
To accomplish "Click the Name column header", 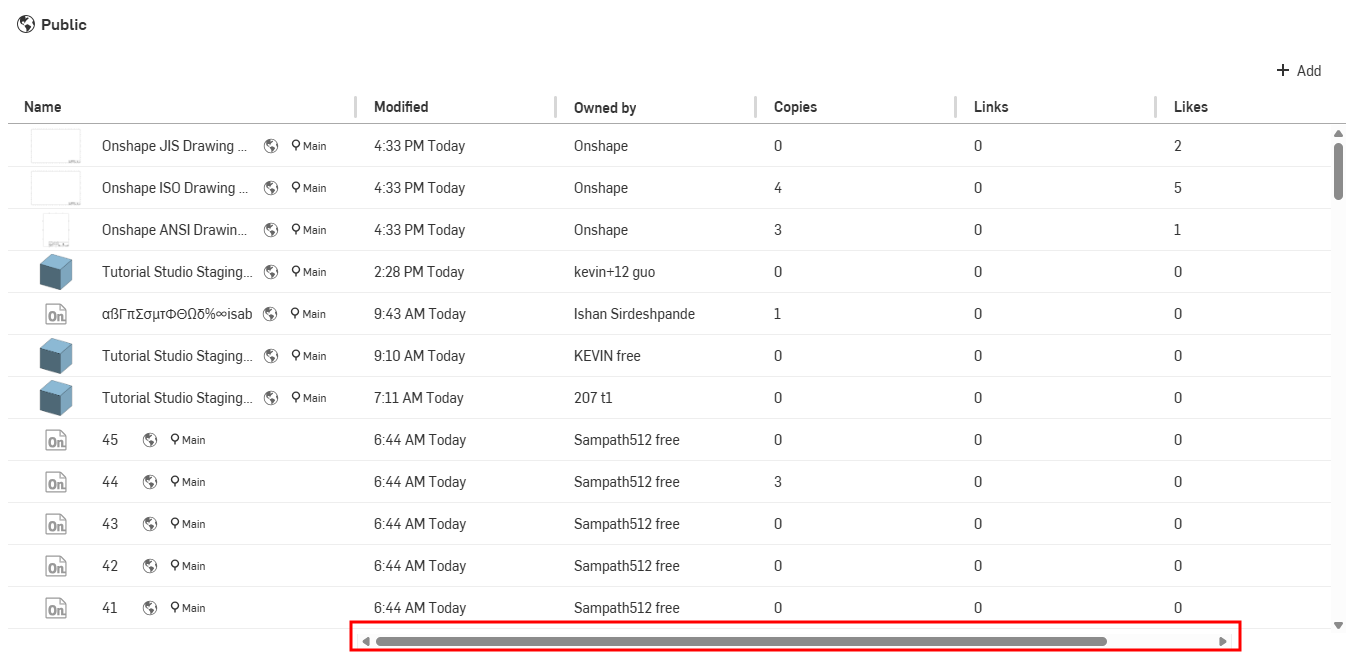I will point(44,106).
